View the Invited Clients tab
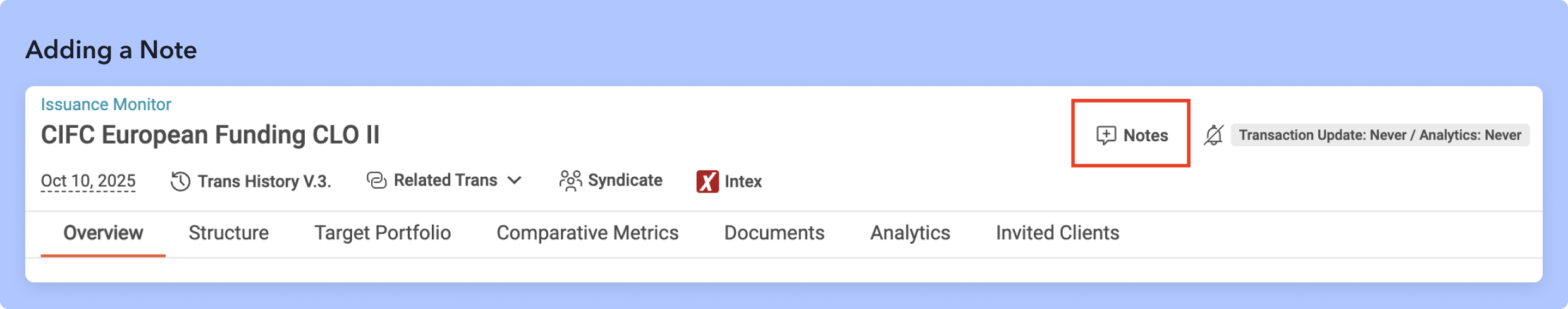 click(x=1057, y=233)
